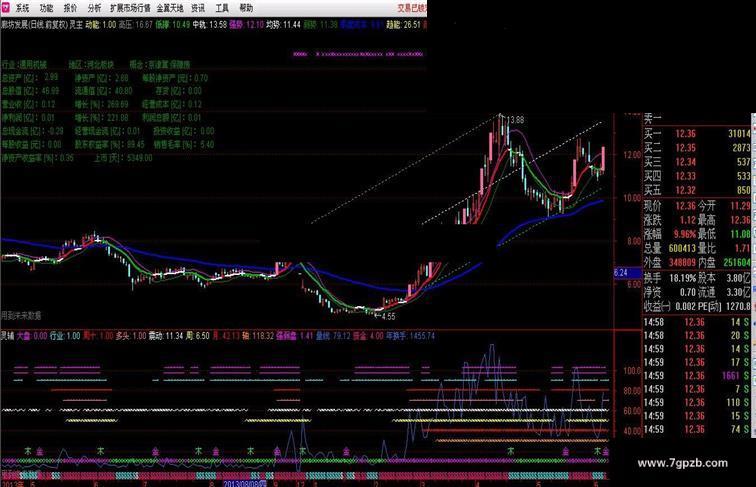Click the 总量 600413 value
756x487 pixels.
[682, 248]
